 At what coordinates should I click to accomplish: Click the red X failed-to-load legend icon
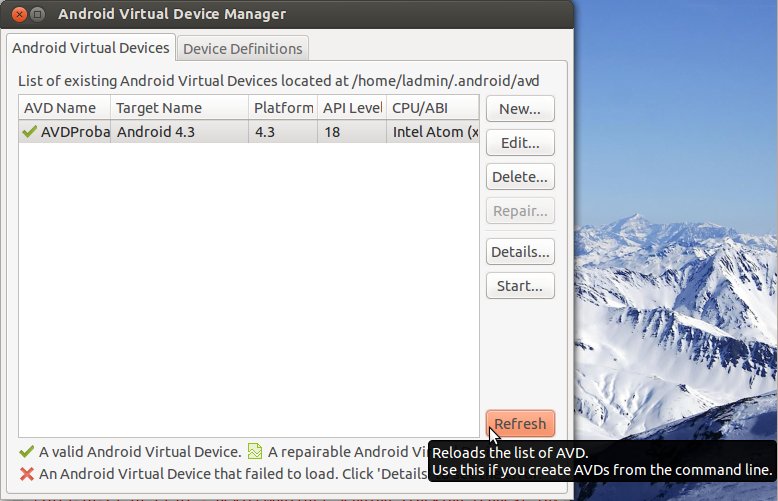click(27, 474)
